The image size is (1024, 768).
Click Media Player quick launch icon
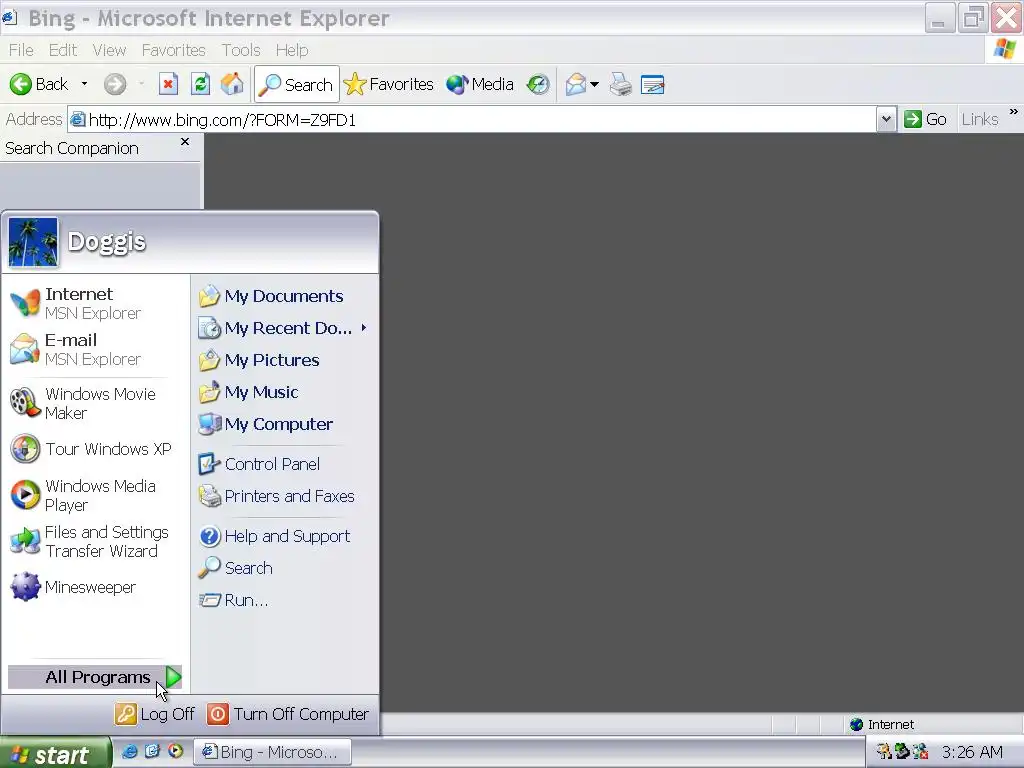[175, 752]
